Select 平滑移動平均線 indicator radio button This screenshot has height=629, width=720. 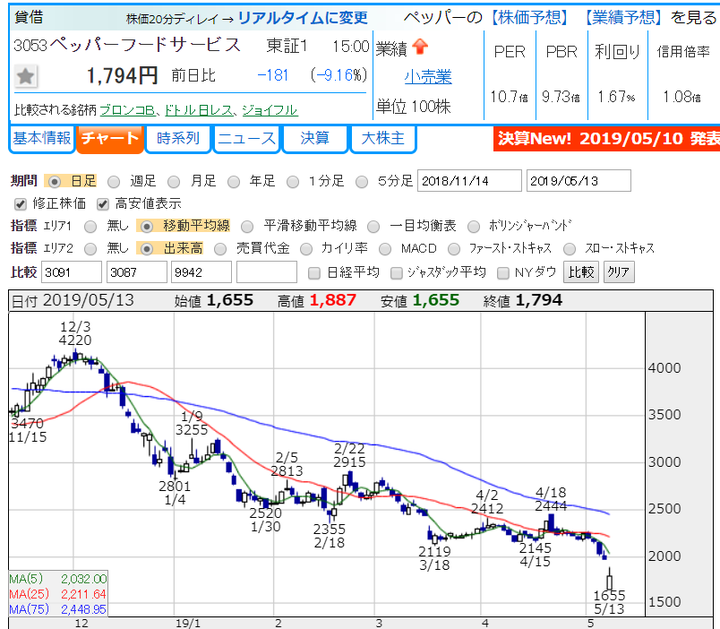point(247,226)
